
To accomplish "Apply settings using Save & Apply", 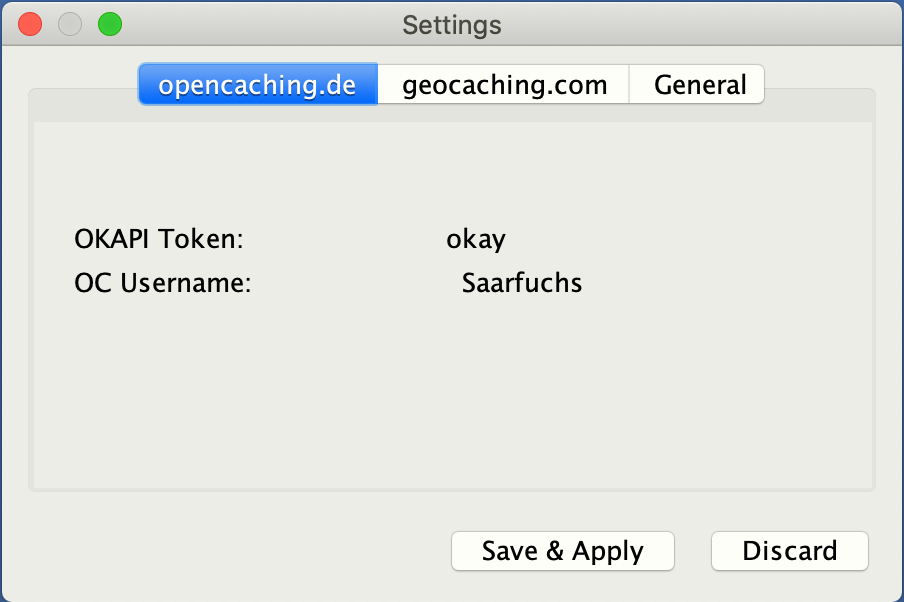I will pyautogui.click(x=563, y=551).
